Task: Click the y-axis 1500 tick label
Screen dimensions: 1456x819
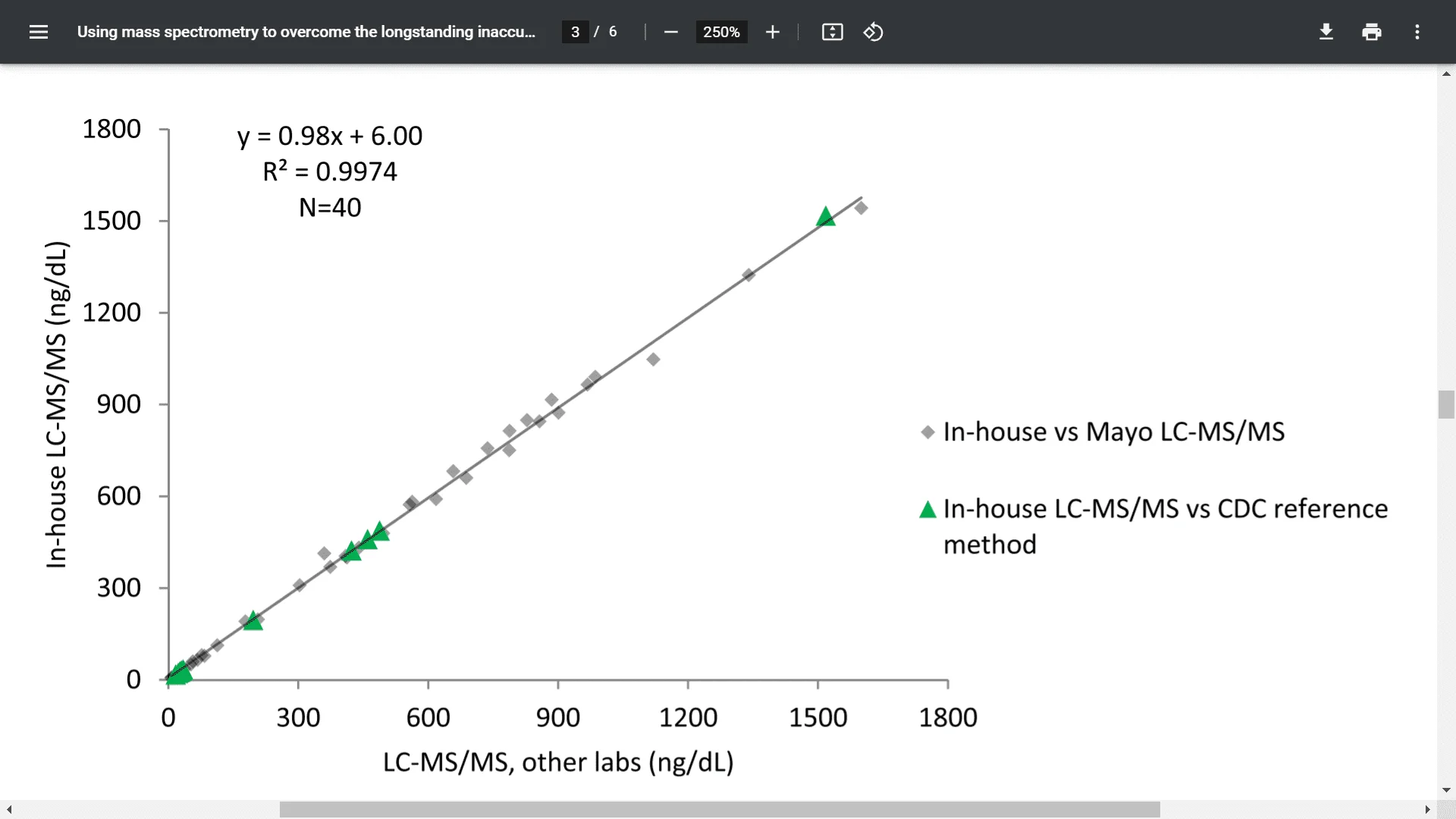Action: tap(111, 221)
